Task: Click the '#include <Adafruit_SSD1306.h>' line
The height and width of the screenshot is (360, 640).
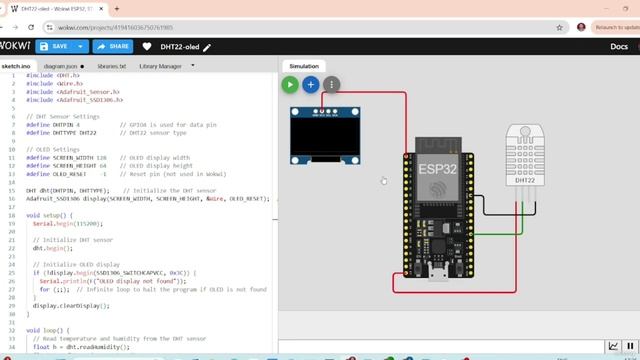Action: click(74, 100)
